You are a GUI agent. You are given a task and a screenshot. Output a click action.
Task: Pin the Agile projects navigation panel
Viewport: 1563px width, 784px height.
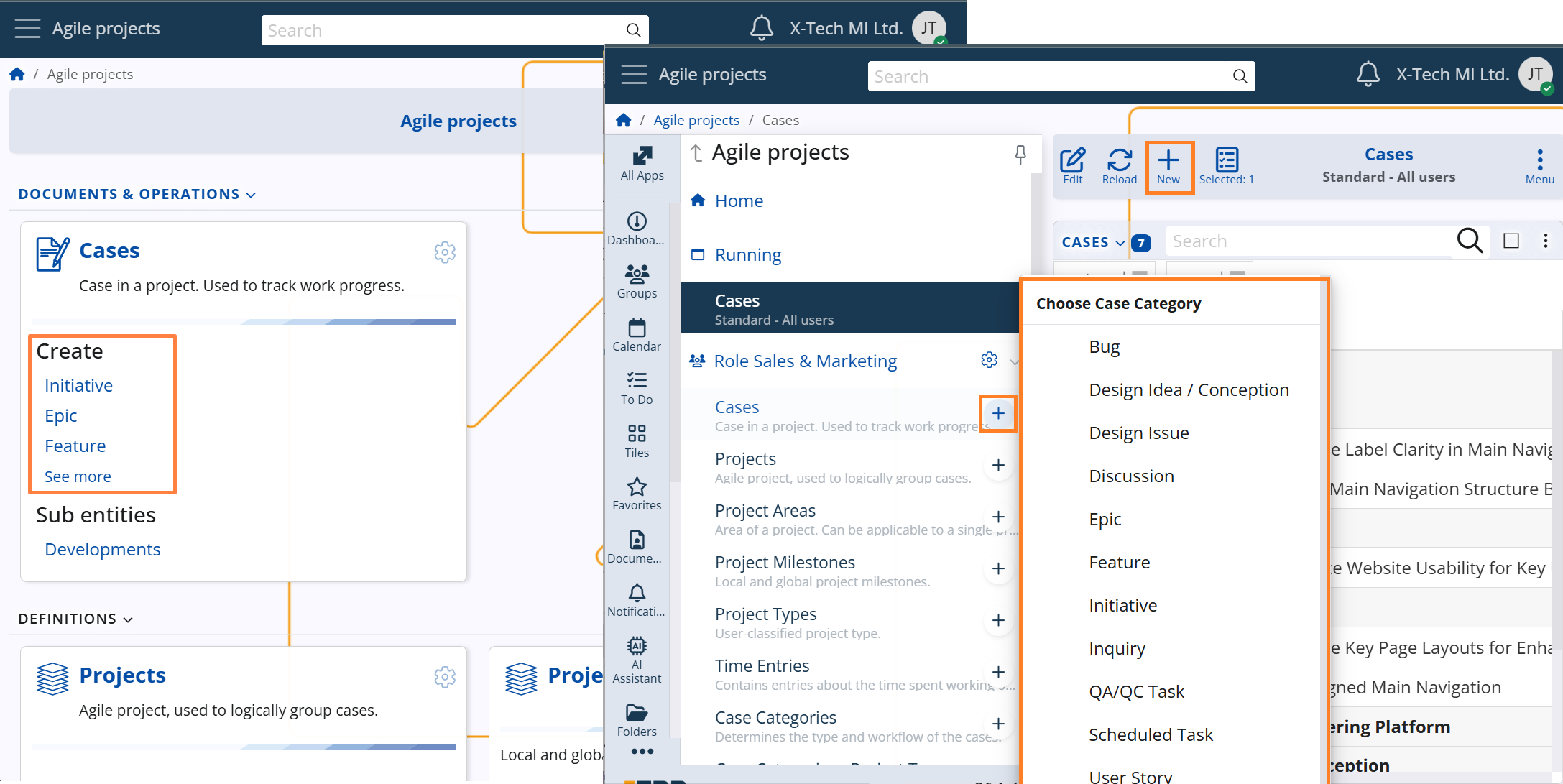[1020, 154]
